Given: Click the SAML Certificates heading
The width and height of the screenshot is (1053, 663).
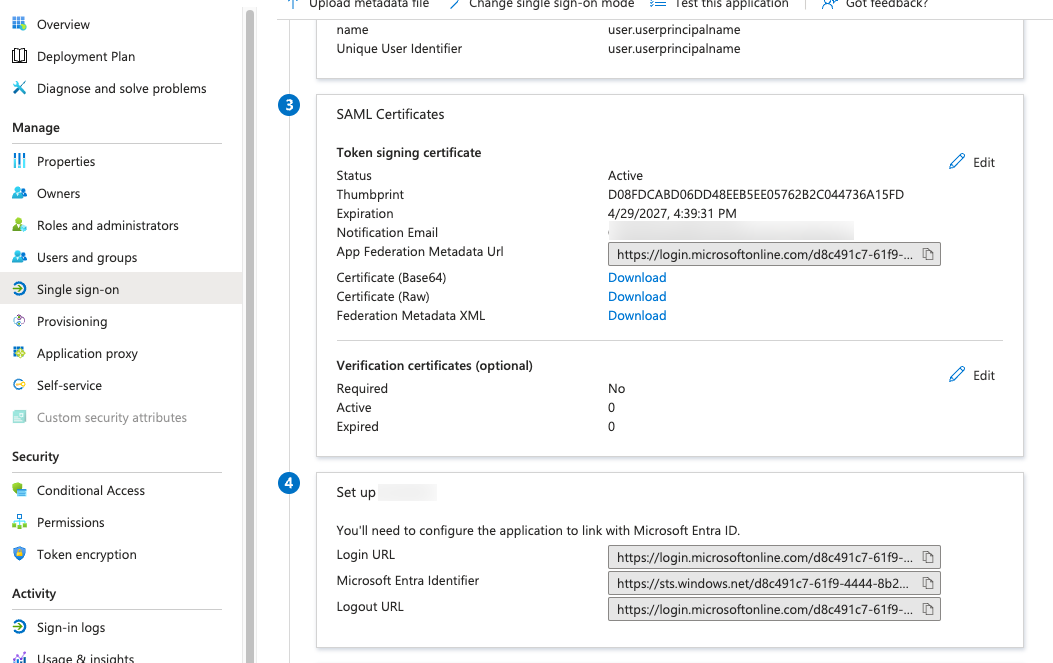Looking at the screenshot, I should coord(390,114).
